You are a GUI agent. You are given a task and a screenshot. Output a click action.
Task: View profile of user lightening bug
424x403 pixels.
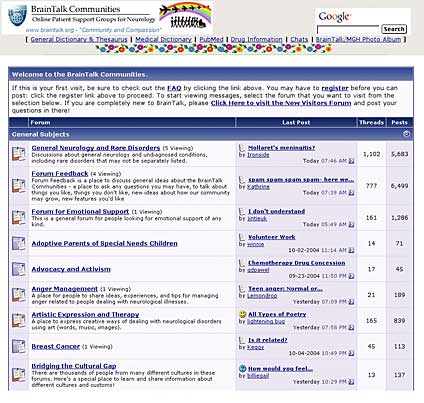(266, 321)
